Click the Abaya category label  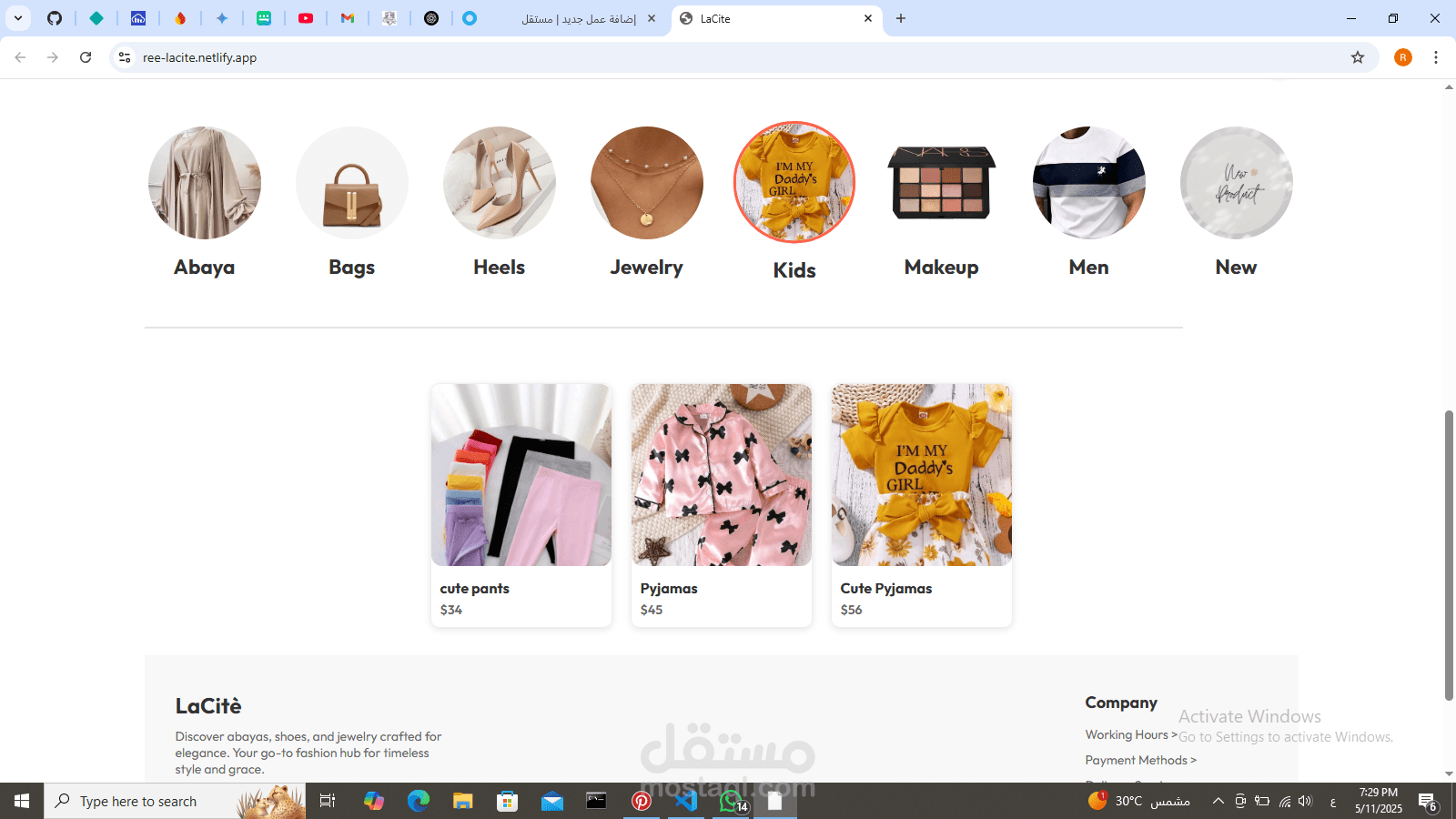pyautogui.click(x=205, y=268)
